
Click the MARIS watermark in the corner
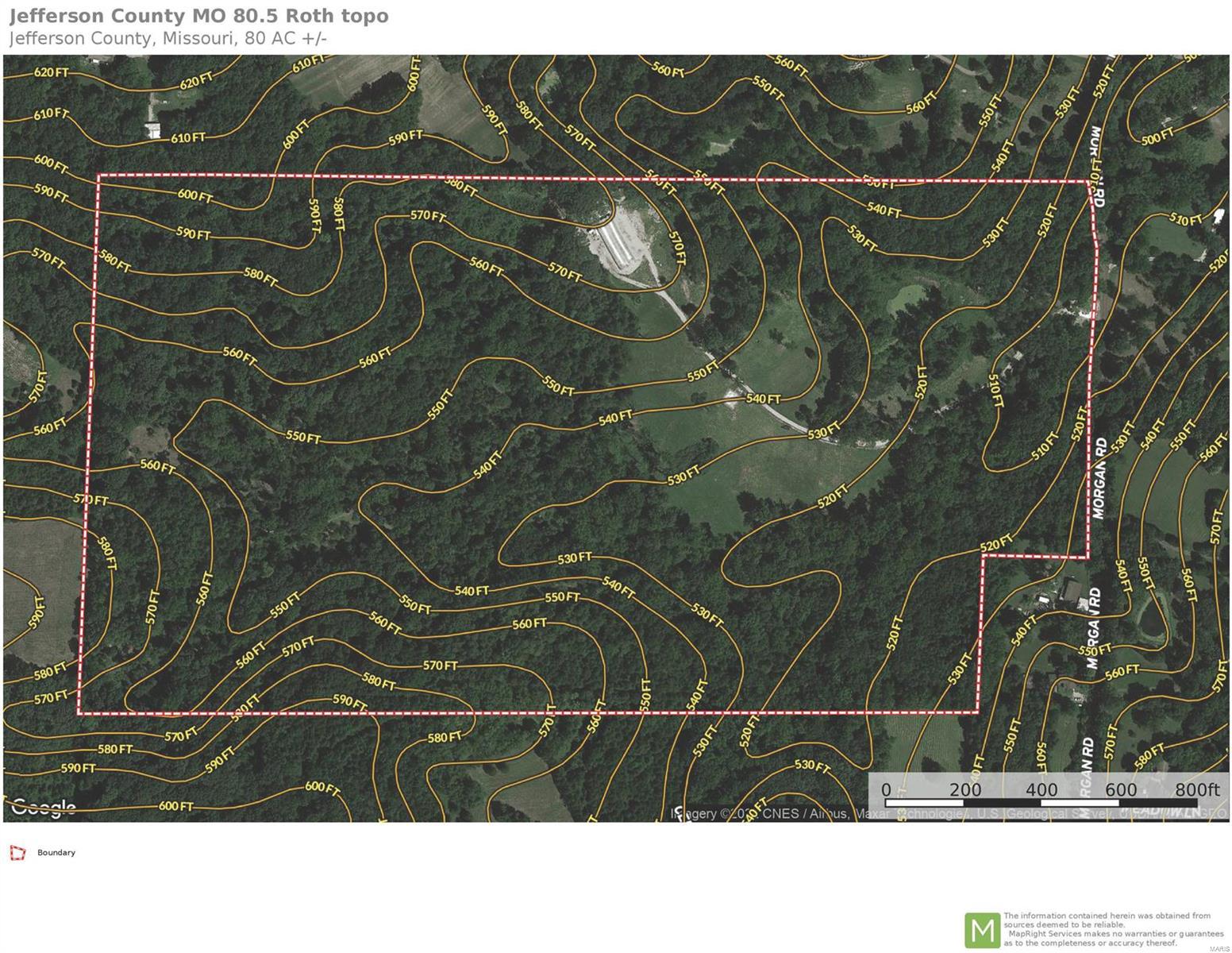click(1215, 949)
